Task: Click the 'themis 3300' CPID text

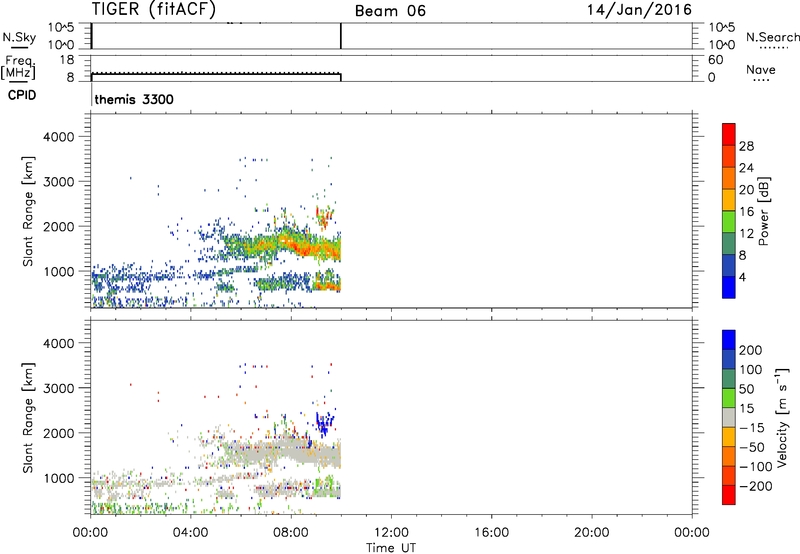Action: pyautogui.click(x=134, y=99)
